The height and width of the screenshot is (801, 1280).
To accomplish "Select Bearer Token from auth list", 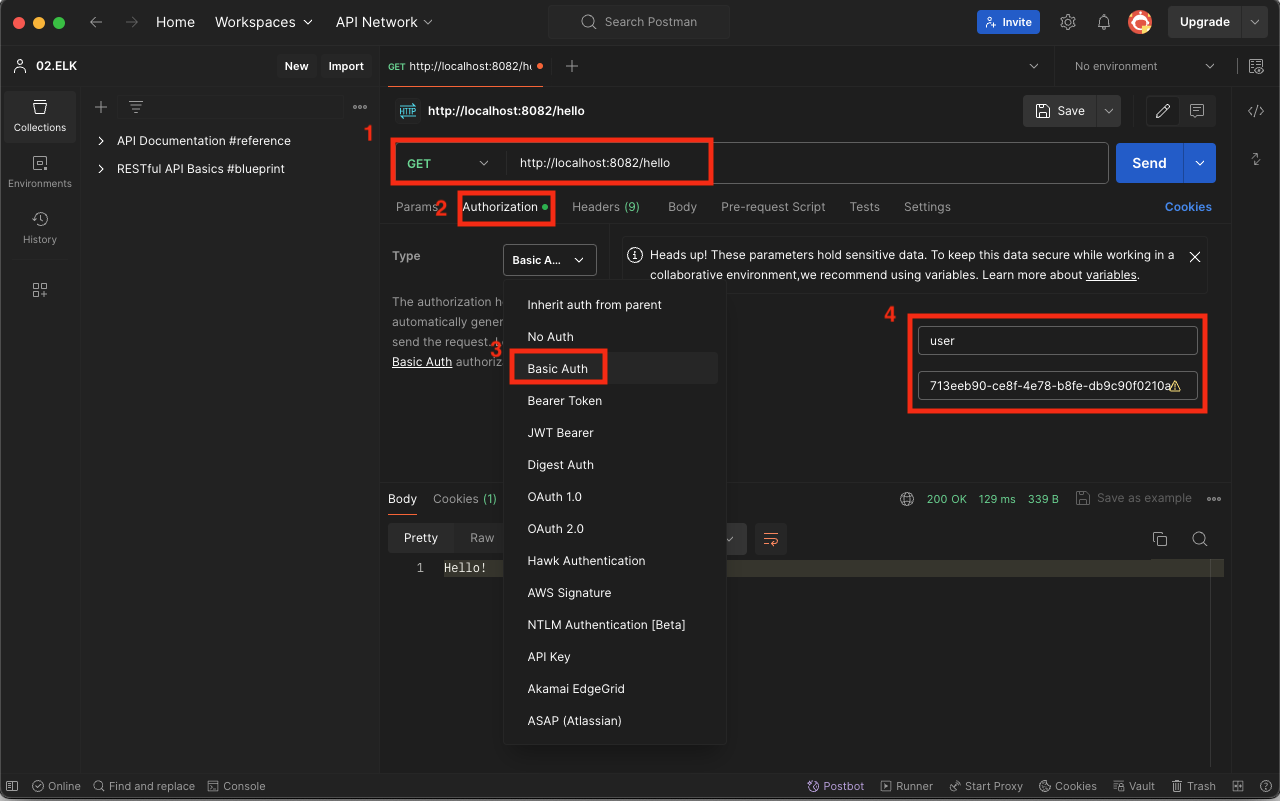I will 614,401.
